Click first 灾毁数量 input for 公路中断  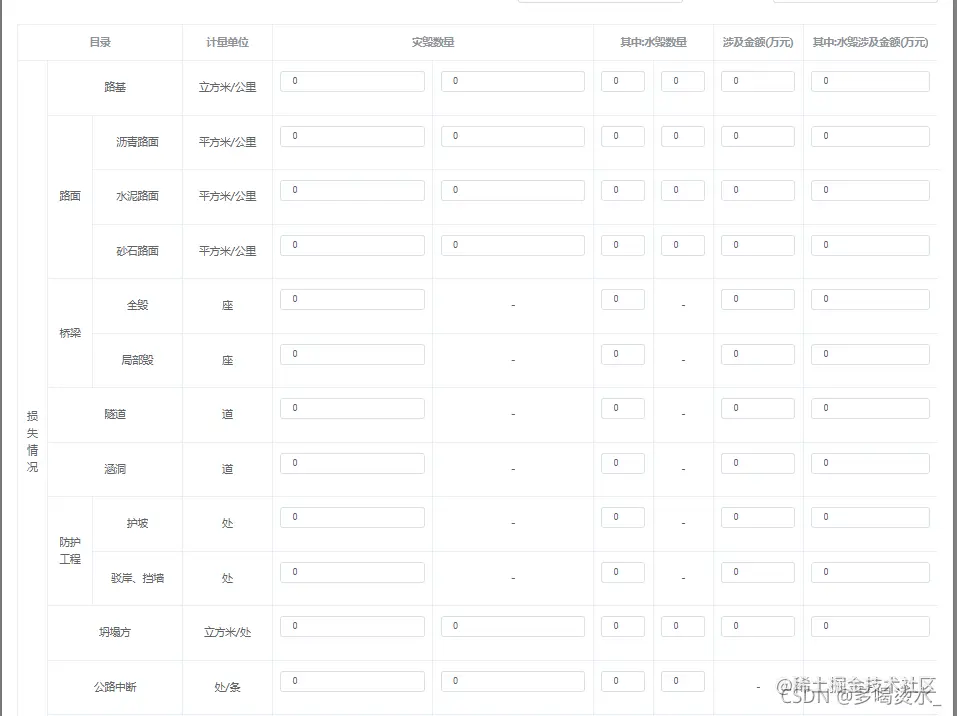(352, 681)
